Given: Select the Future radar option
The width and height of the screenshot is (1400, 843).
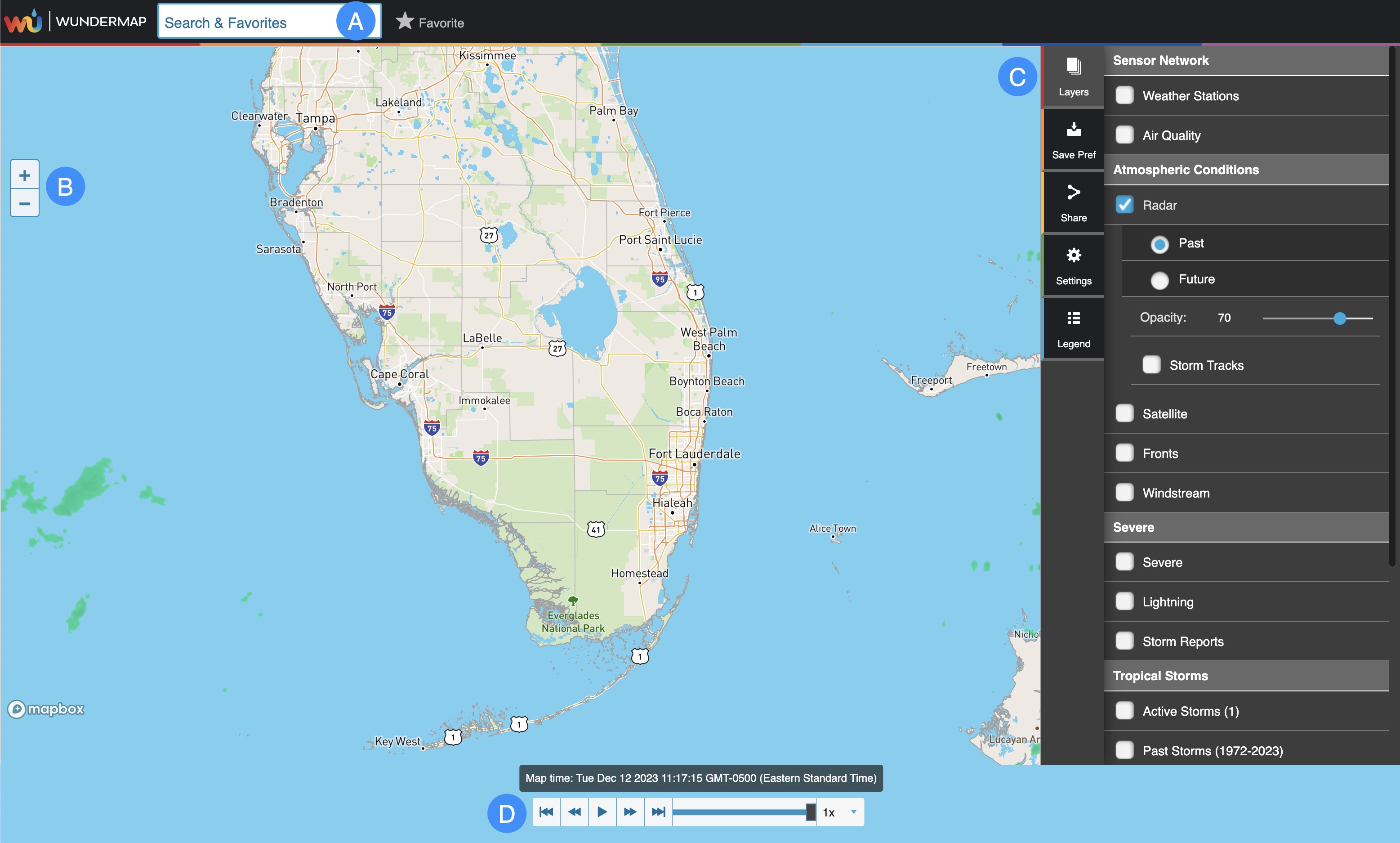Looking at the screenshot, I should tap(1159, 280).
